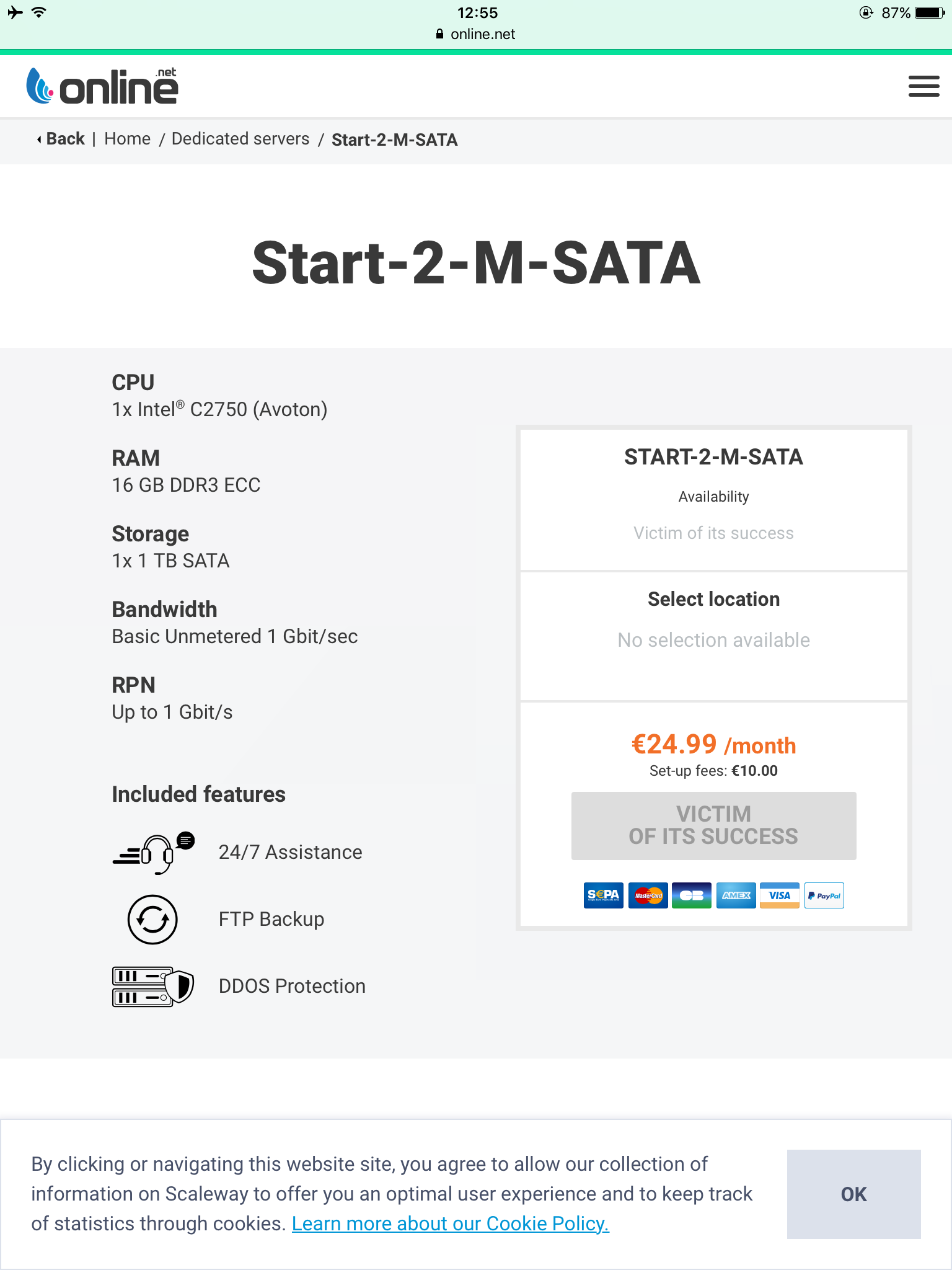Click the online.net logo
The height and width of the screenshot is (1270, 952).
[103, 86]
